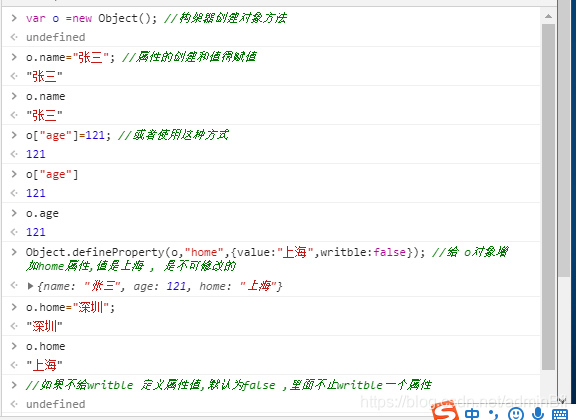Click the input chevron beside Object.defineProperty
This screenshot has width=576, height=420.
[14, 252]
